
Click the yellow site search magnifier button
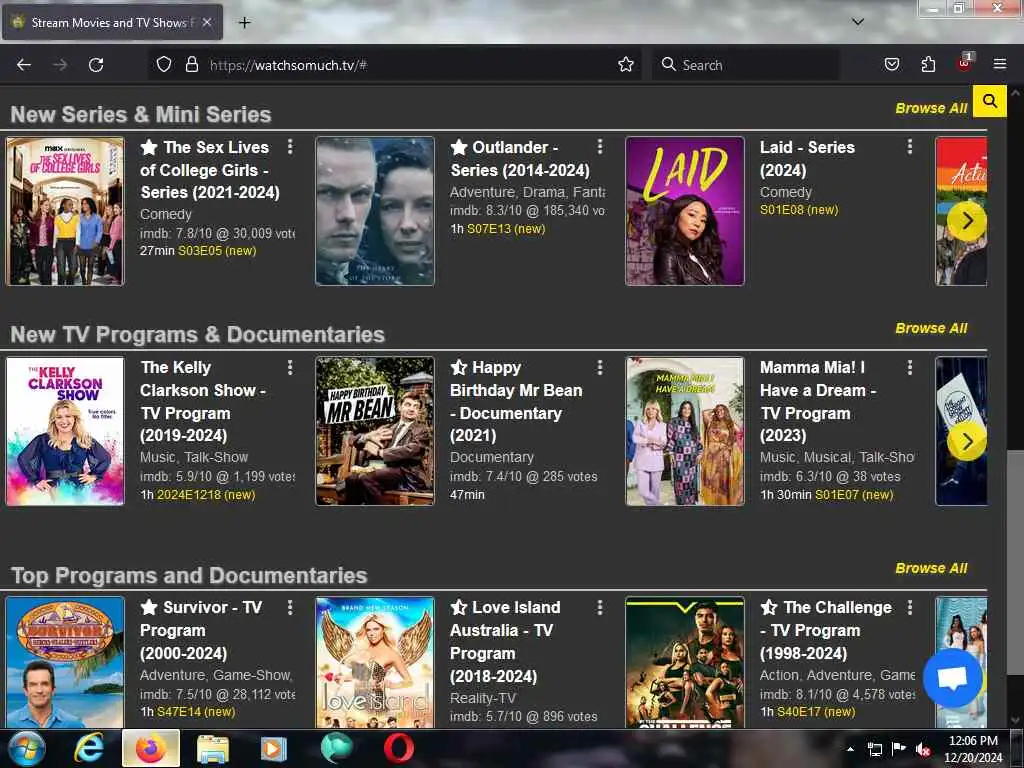[989, 101]
